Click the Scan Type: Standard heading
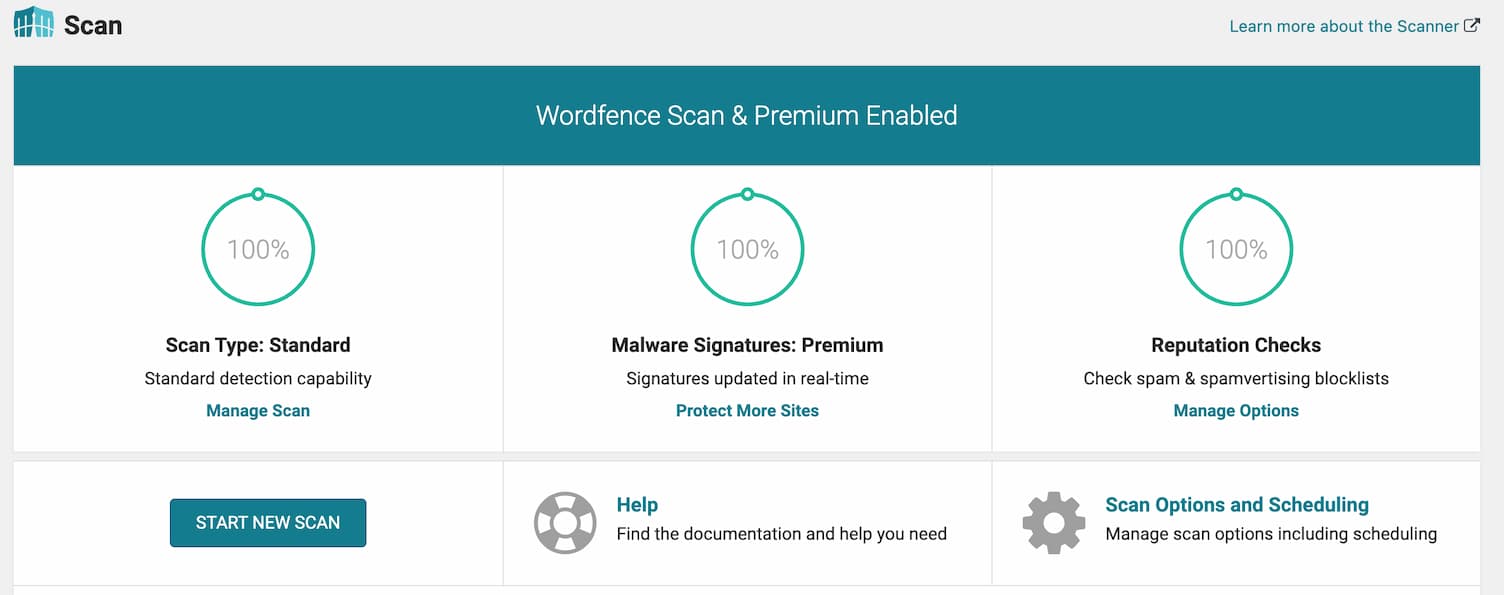The height and width of the screenshot is (595, 1504). (x=258, y=344)
